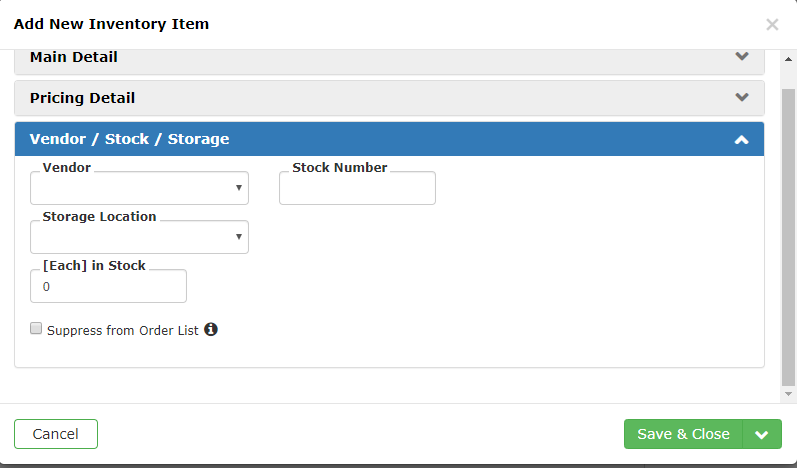Click the [Each] in Stock field
Image resolution: width=797 pixels, height=468 pixels.
108,286
